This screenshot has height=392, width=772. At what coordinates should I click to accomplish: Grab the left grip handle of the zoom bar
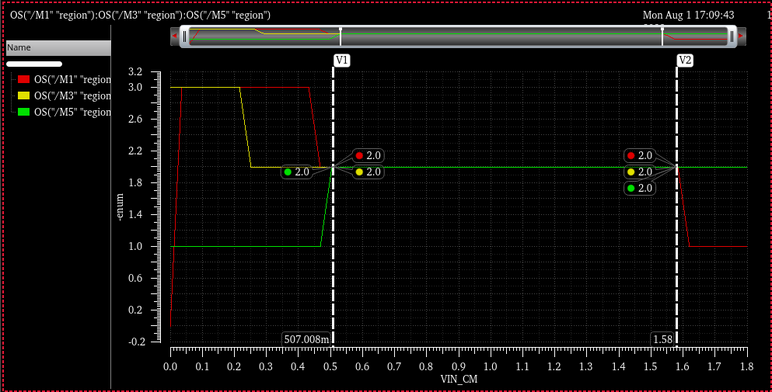click(185, 36)
